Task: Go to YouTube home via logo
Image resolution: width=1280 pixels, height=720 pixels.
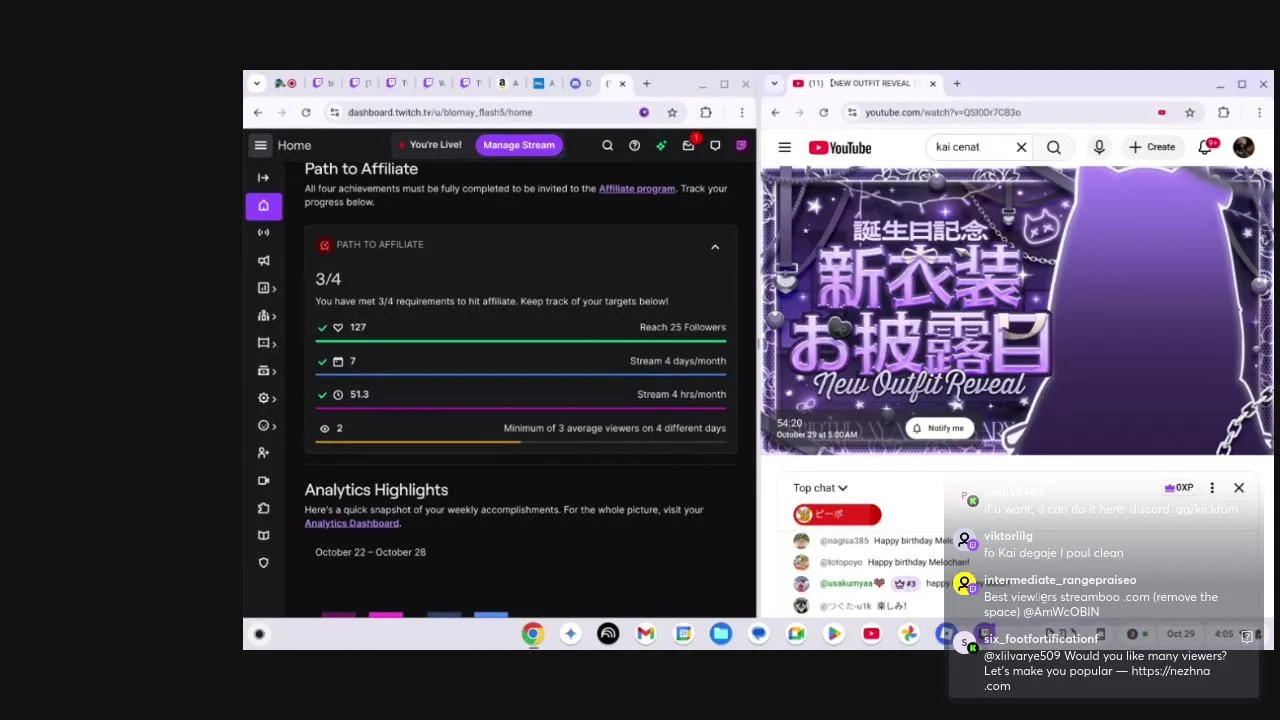Action: tap(840, 148)
